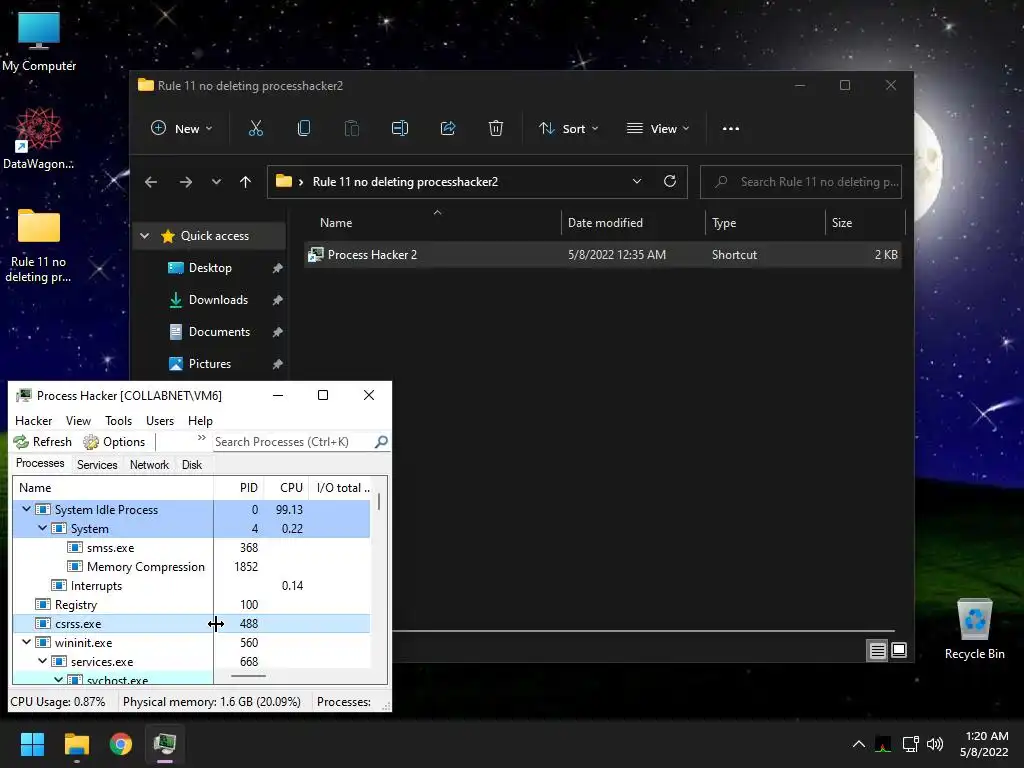Sort processes by CPU column

point(287,488)
